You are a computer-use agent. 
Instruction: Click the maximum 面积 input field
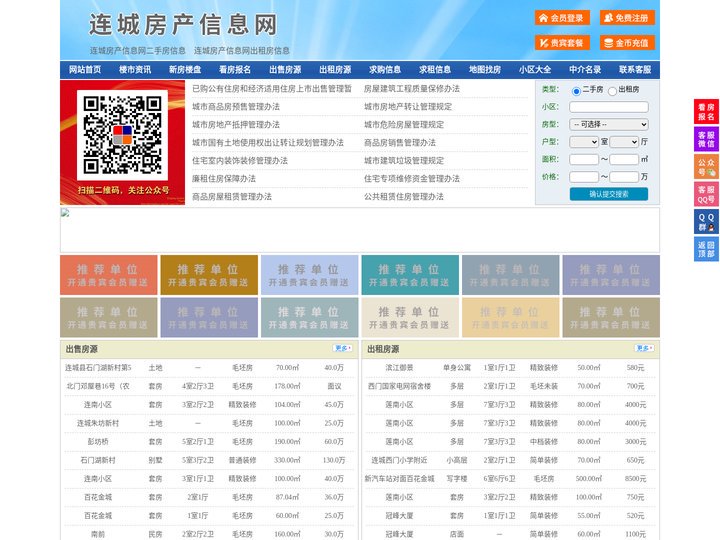click(x=624, y=159)
